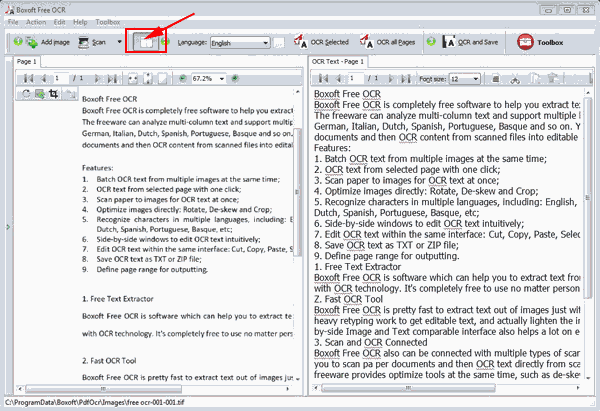Select the Page 1 tab
This screenshot has height=411, width=600.
coord(26,62)
